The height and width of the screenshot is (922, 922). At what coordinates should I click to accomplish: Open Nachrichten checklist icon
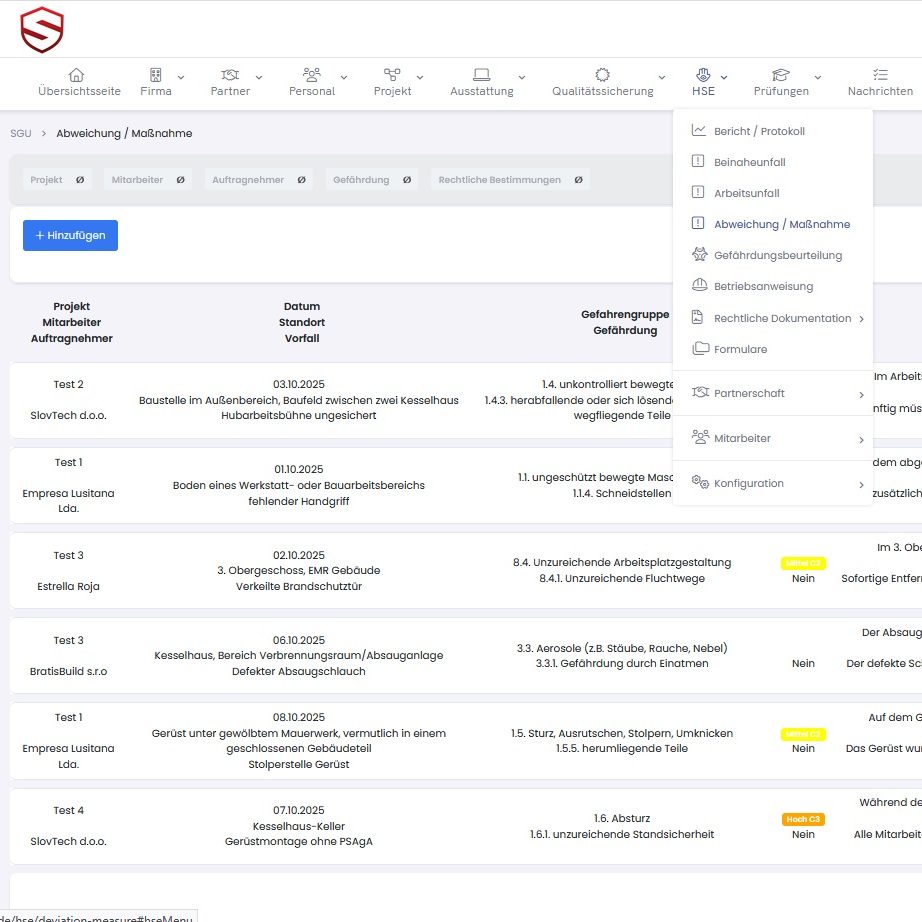coord(880,75)
